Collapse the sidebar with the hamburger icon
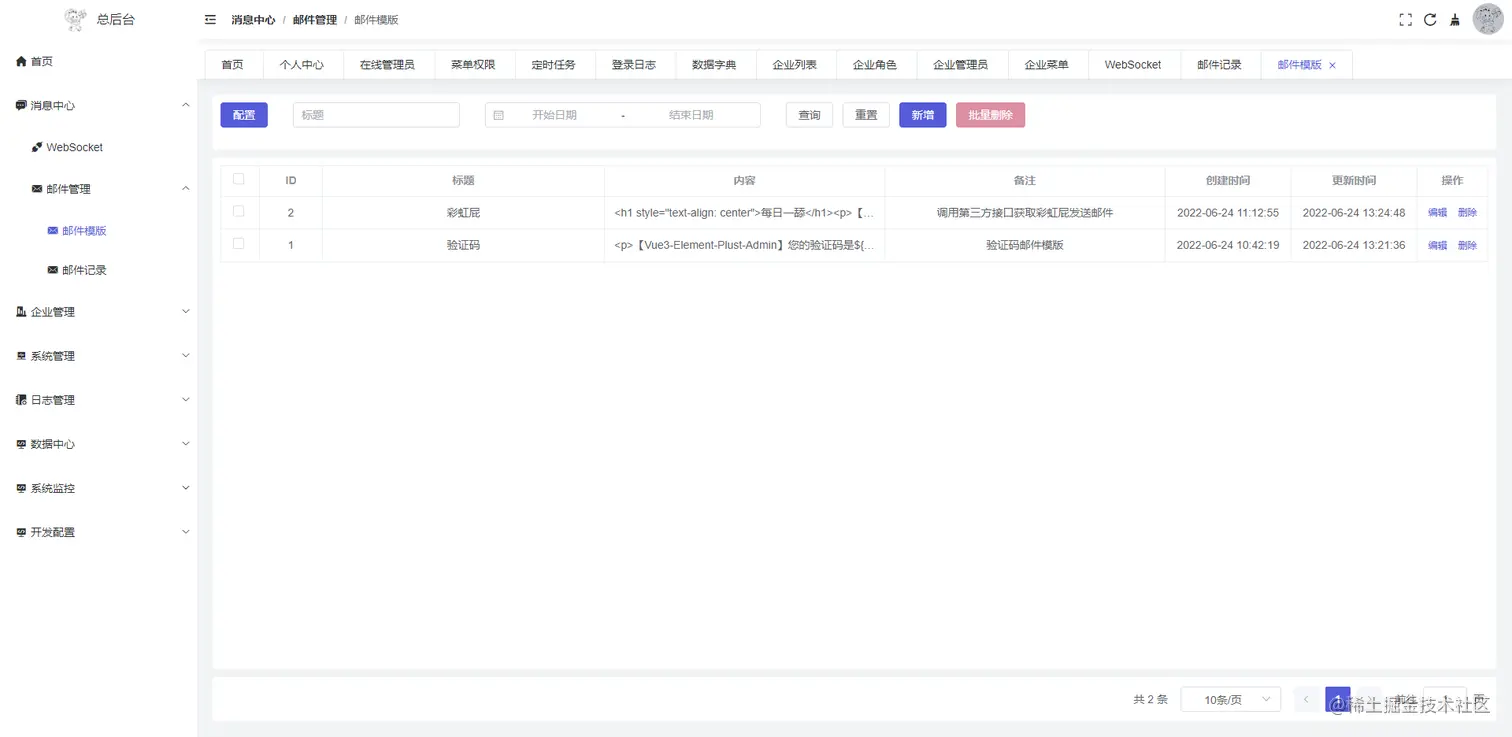Image resolution: width=1512 pixels, height=737 pixels. tap(209, 19)
